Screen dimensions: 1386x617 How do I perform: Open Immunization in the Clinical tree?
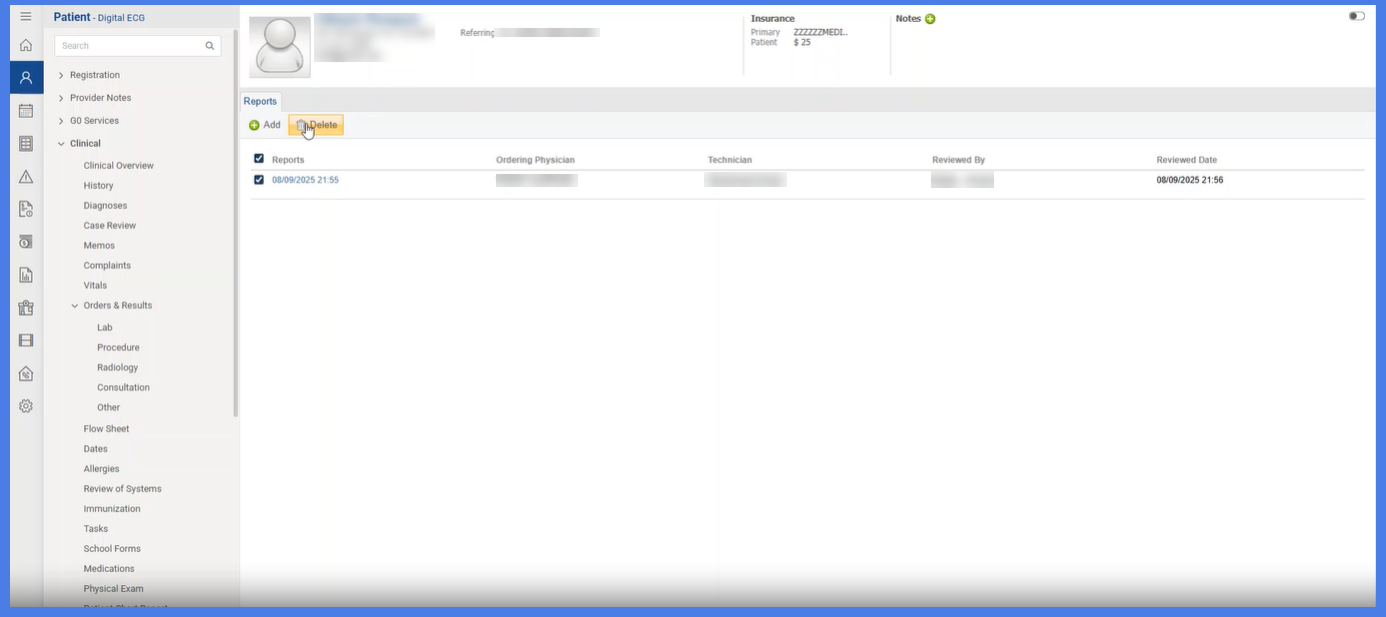[112, 509]
